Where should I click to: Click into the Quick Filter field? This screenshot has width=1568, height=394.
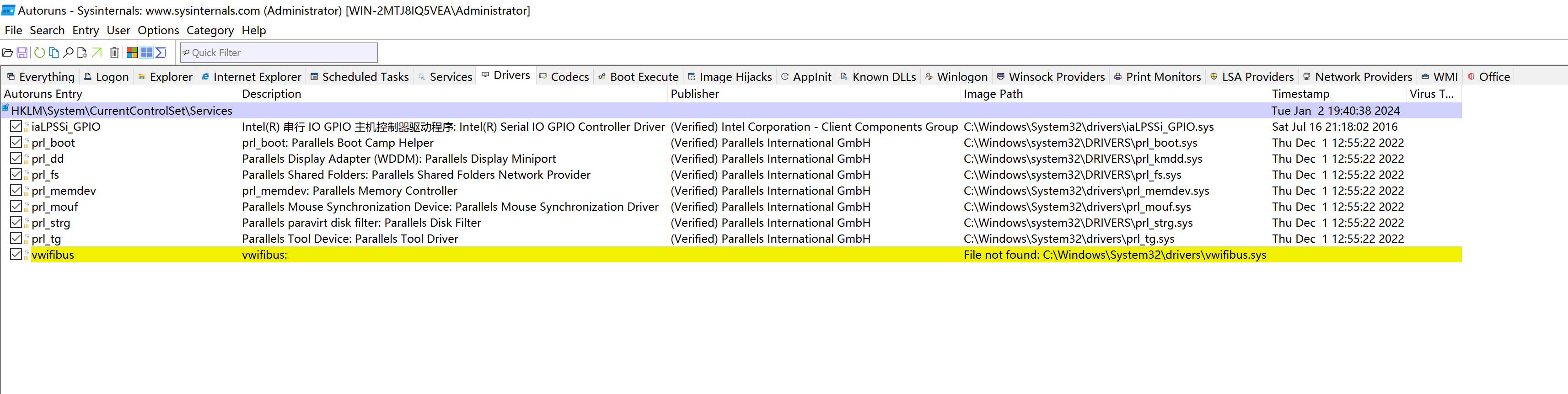coord(280,53)
